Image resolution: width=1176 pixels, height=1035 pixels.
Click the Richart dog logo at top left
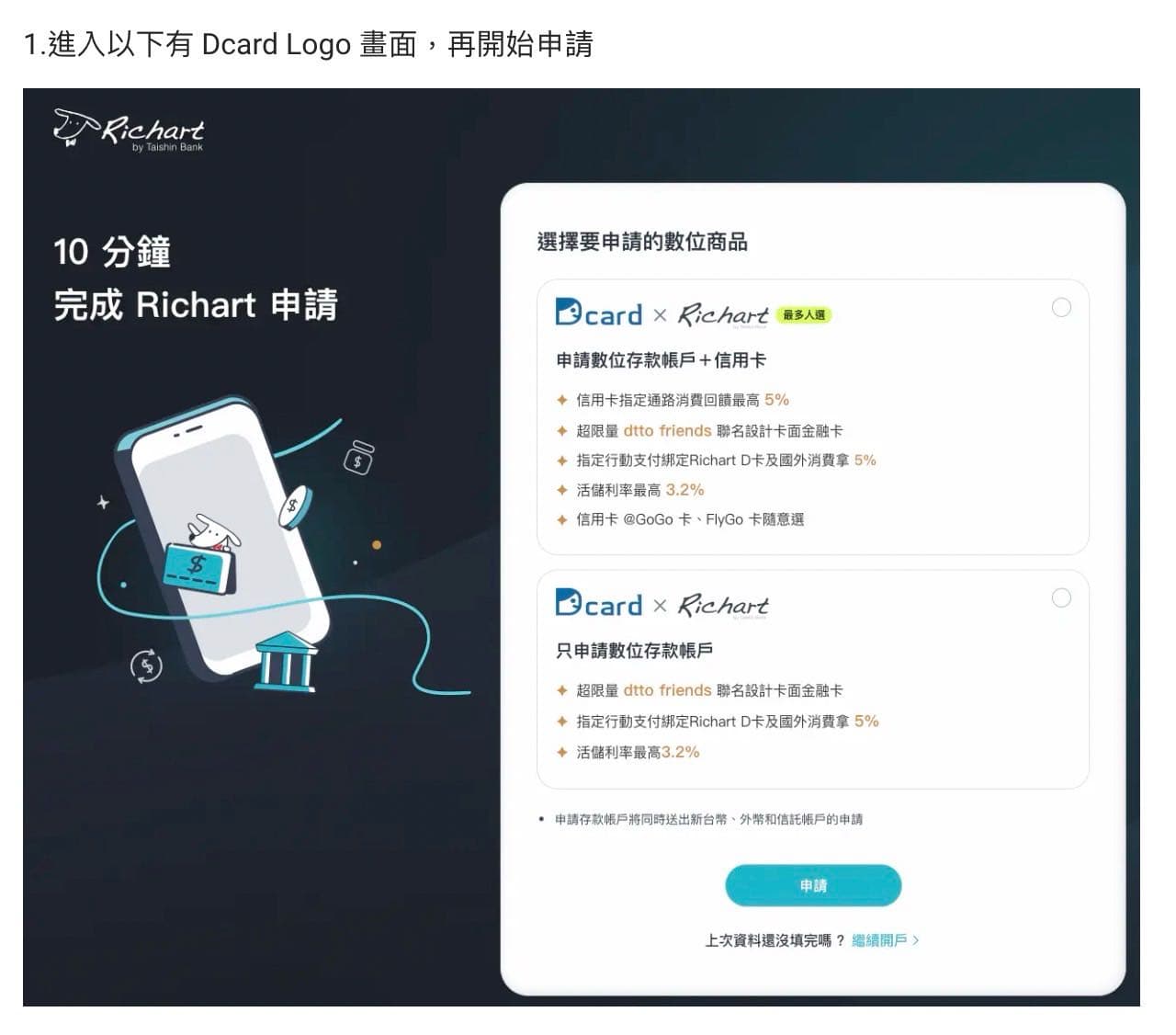pos(128,131)
